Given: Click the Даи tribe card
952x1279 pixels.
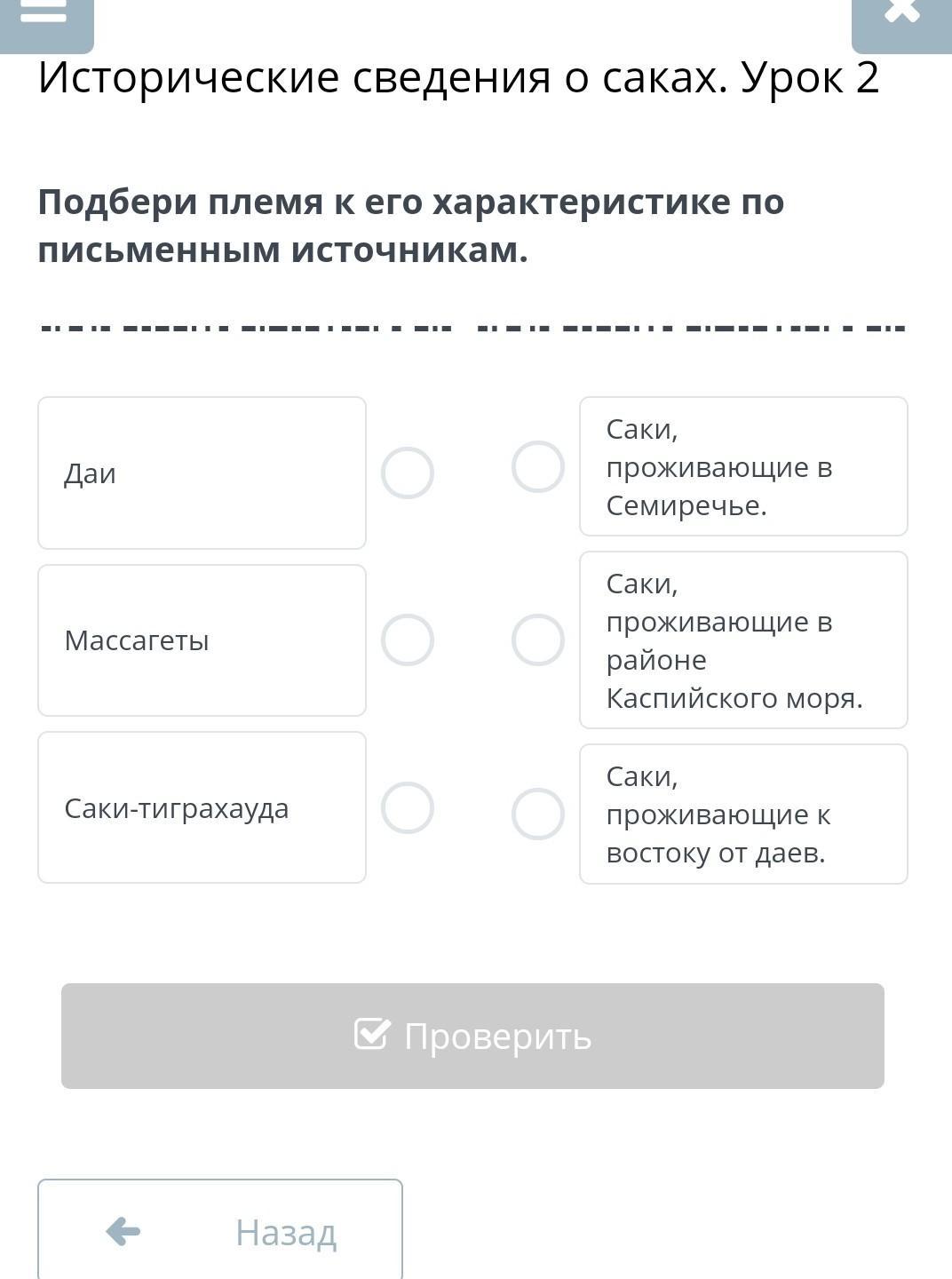Looking at the screenshot, I should (202, 473).
